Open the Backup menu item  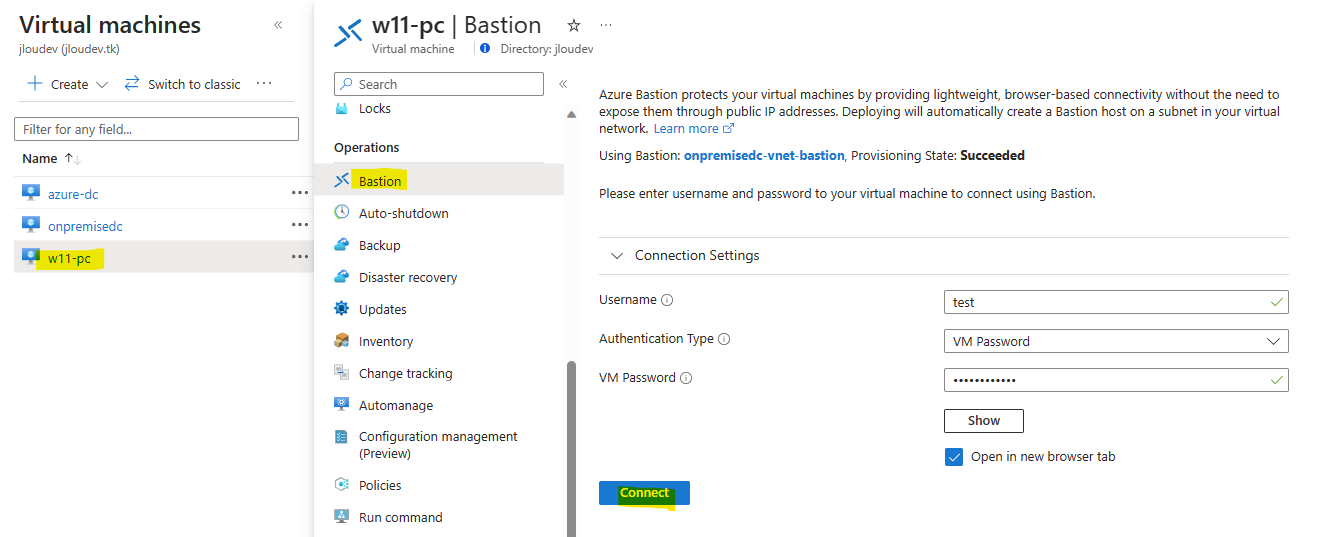click(x=380, y=245)
